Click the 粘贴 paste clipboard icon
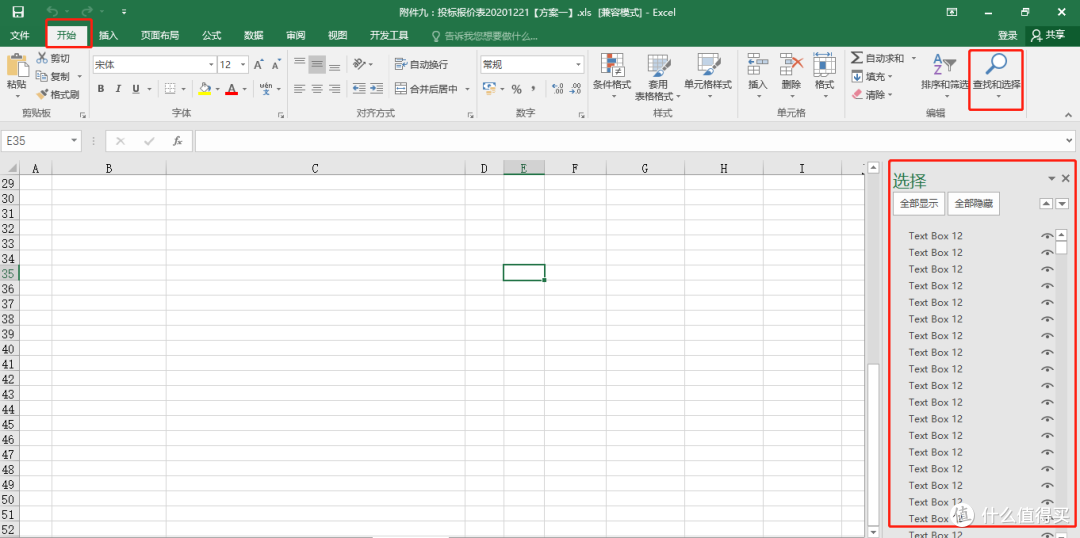 pos(17,66)
